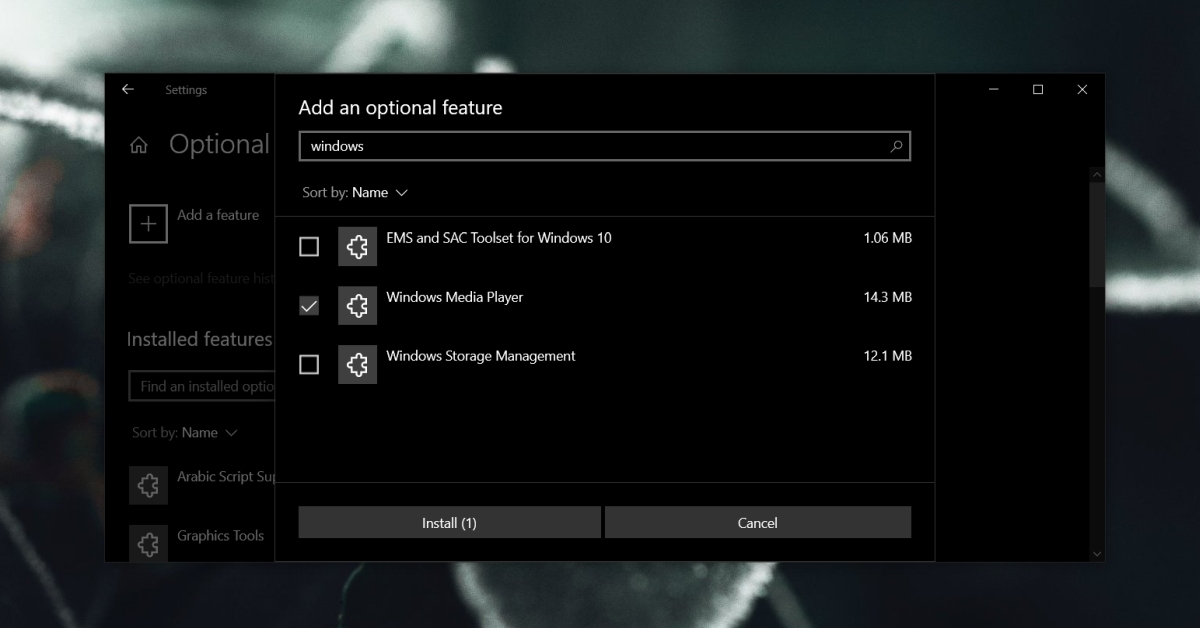Click the plus icon for Add a feature

[x=148, y=224]
